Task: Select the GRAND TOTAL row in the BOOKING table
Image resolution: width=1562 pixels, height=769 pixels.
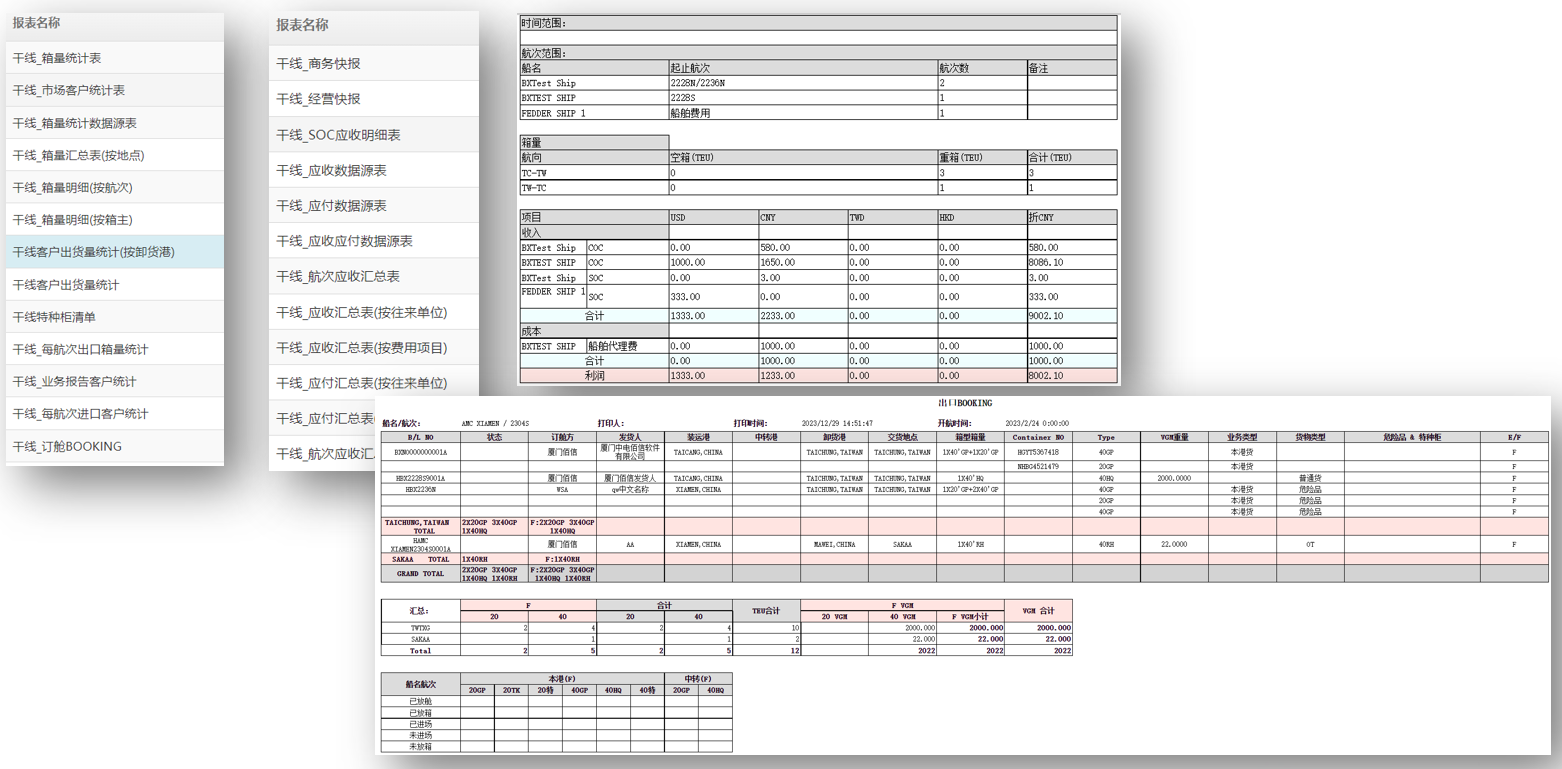Action: [420, 574]
